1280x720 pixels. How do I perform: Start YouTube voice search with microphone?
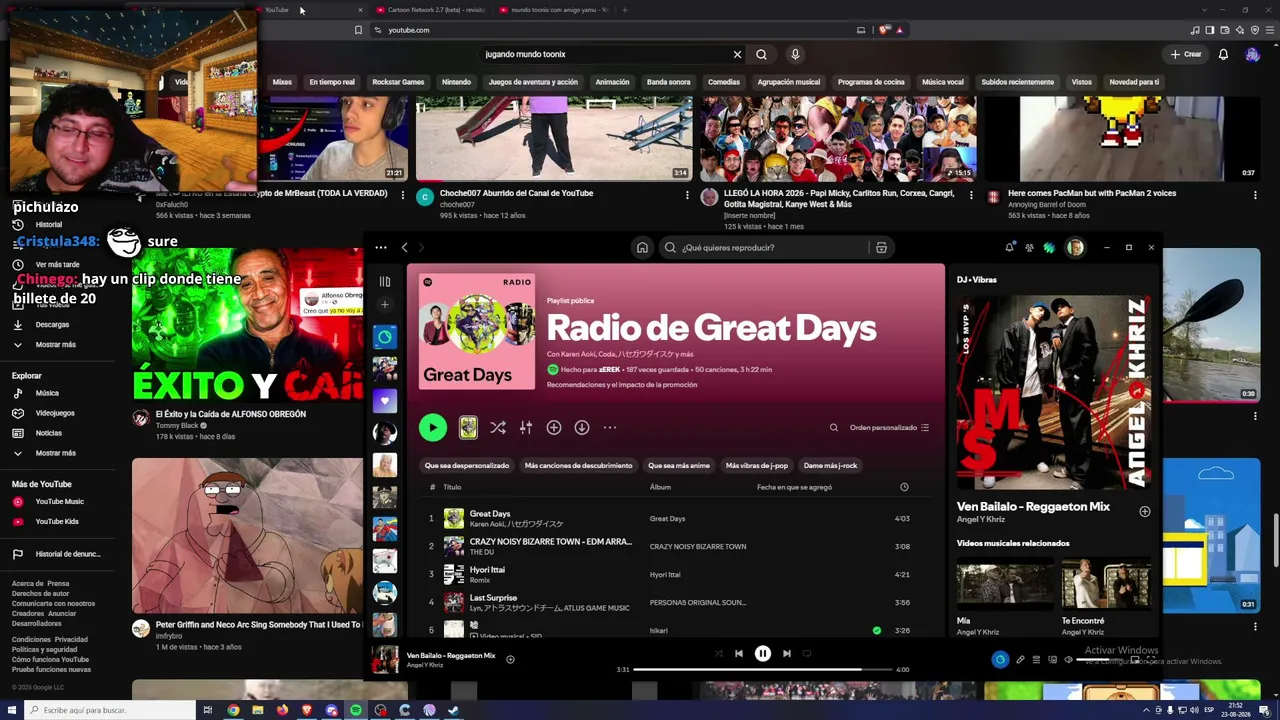point(795,54)
